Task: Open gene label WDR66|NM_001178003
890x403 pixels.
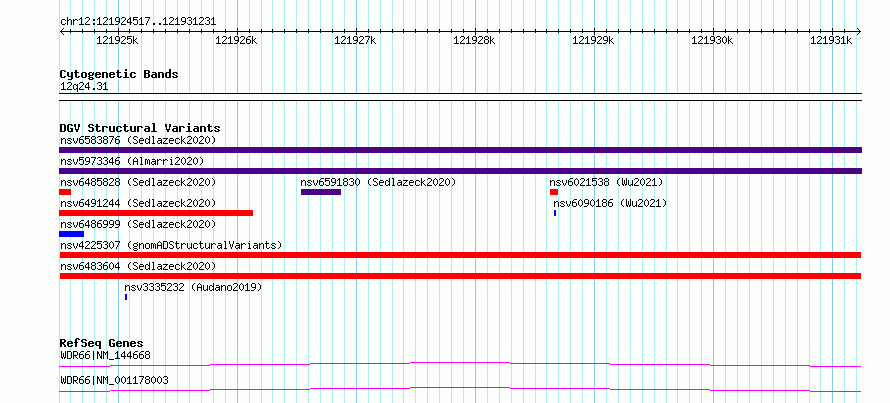Action: pyautogui.click(x=114, y=380)
